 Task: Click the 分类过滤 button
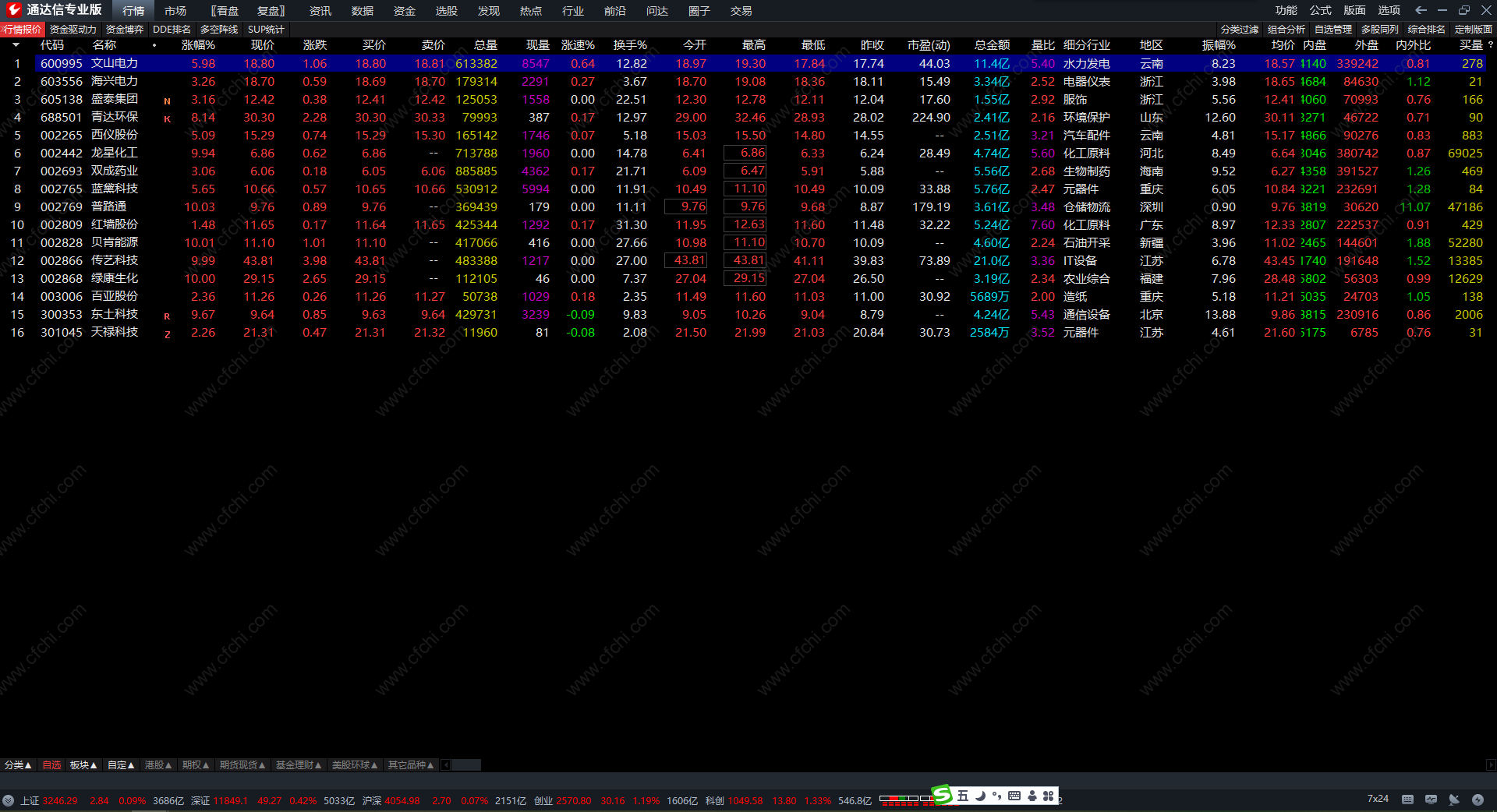point(1240,30)
